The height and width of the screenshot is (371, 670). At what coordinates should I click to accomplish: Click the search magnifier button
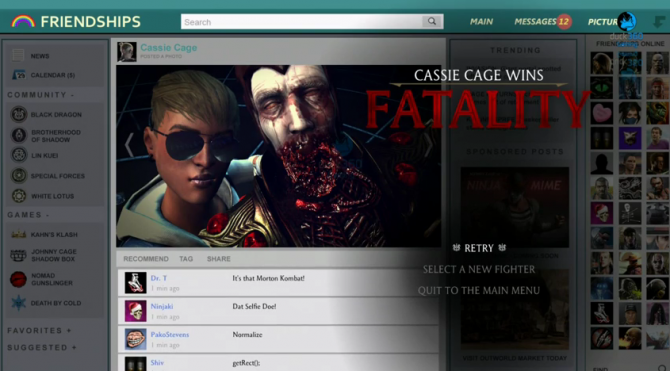click(x=432, y=21)
